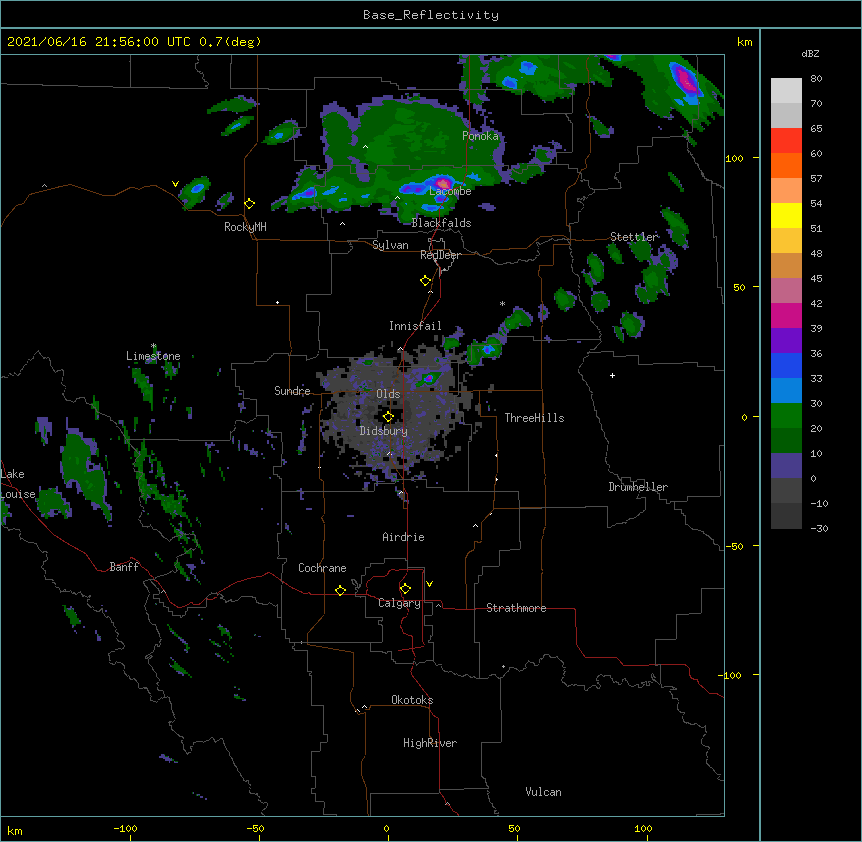
Task: Select the orange 57–60 dBZ legend swatch
Action: (786, 165)
